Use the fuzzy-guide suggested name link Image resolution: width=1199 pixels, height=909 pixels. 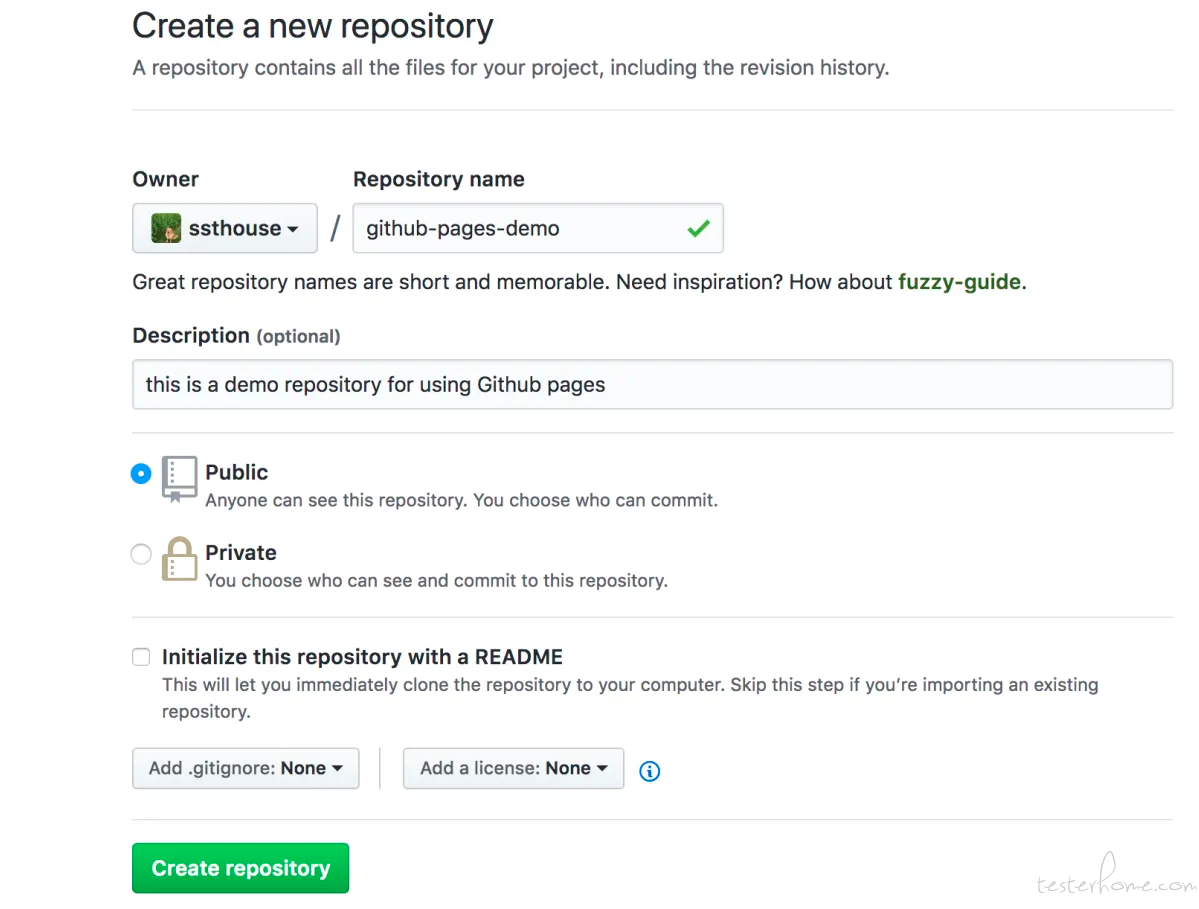click(959, 282)
